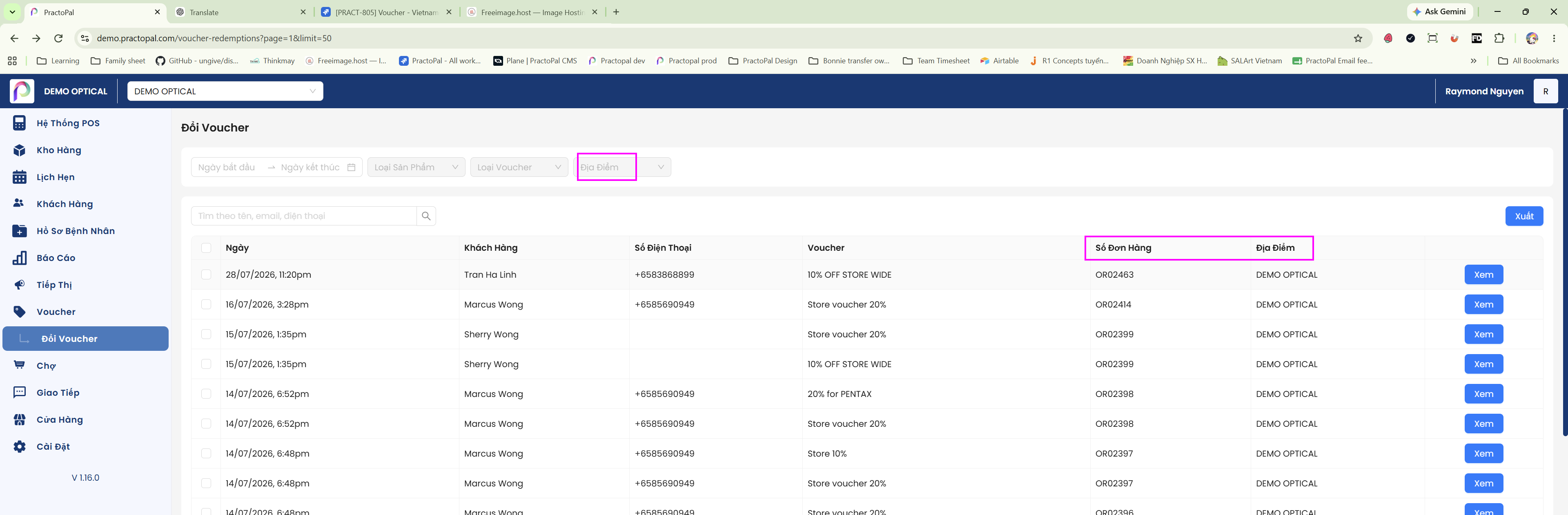Click the Cửa Hàng store icon

click(20, 419)
